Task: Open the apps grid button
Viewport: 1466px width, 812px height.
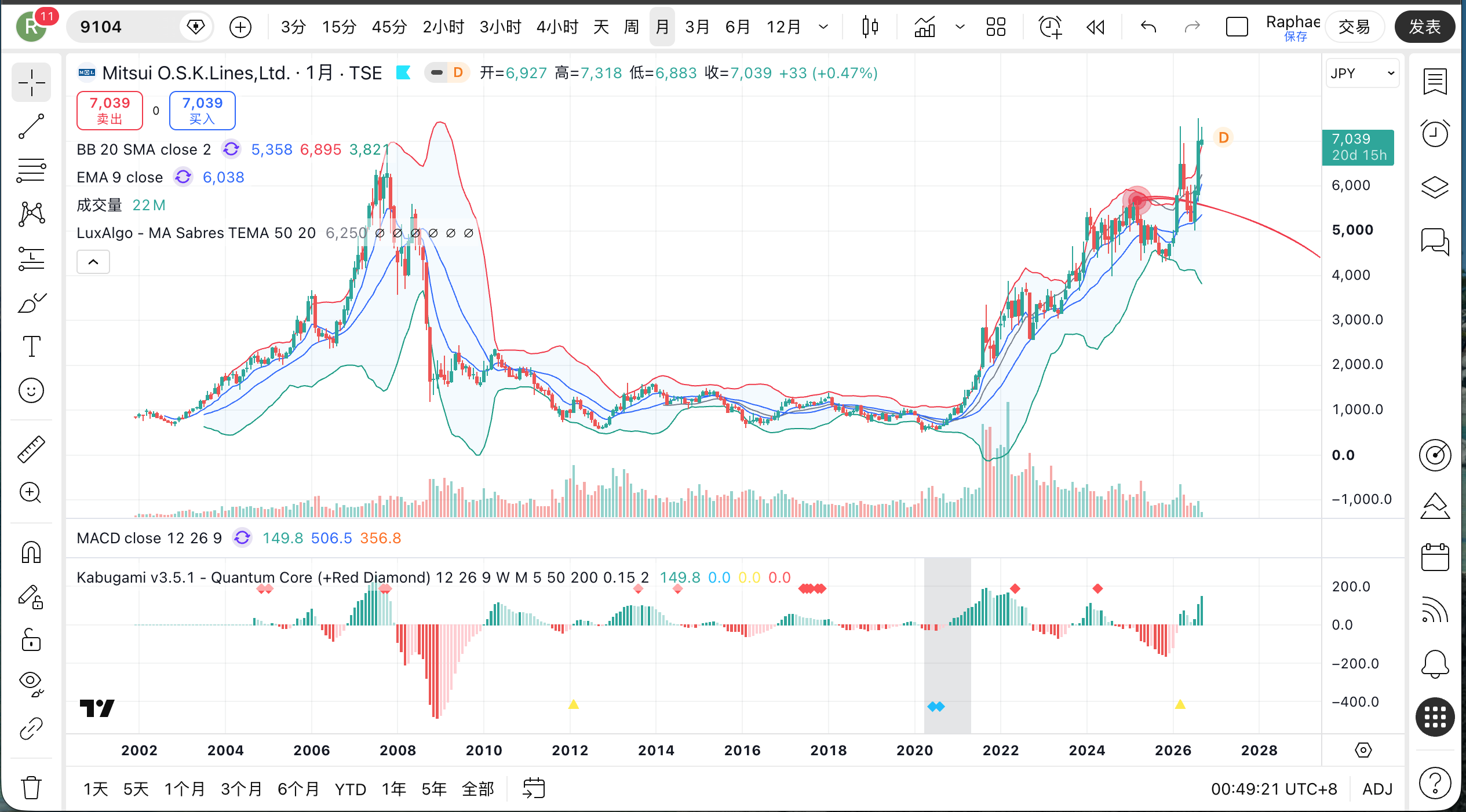Action: click(x=1435, y=718)
